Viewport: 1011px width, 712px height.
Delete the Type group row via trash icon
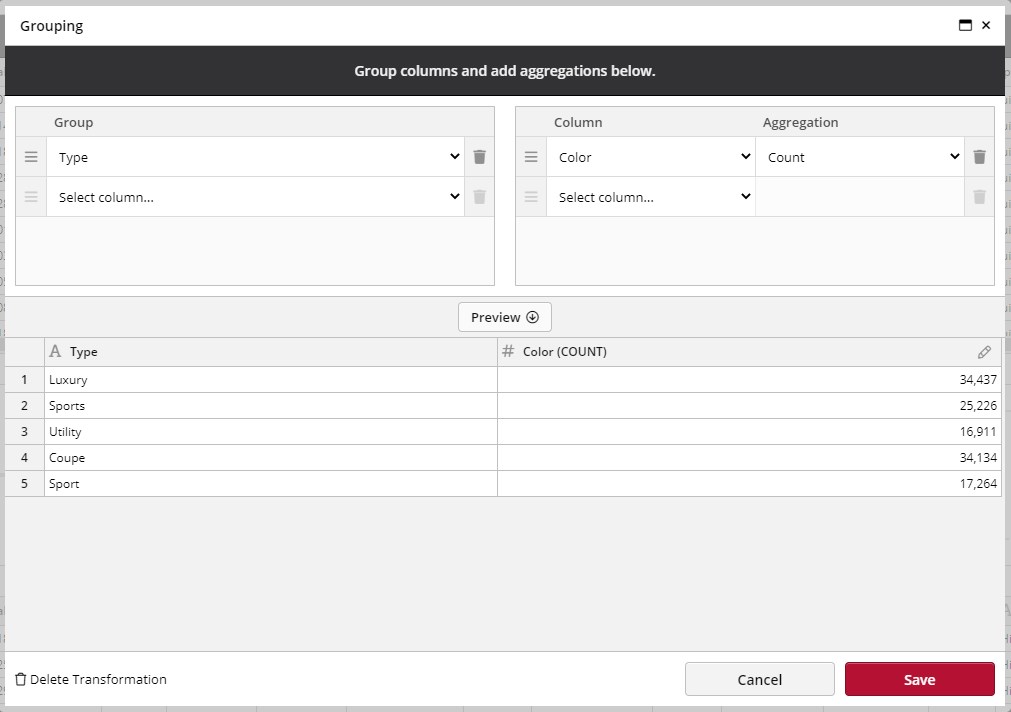click(479, 156)
